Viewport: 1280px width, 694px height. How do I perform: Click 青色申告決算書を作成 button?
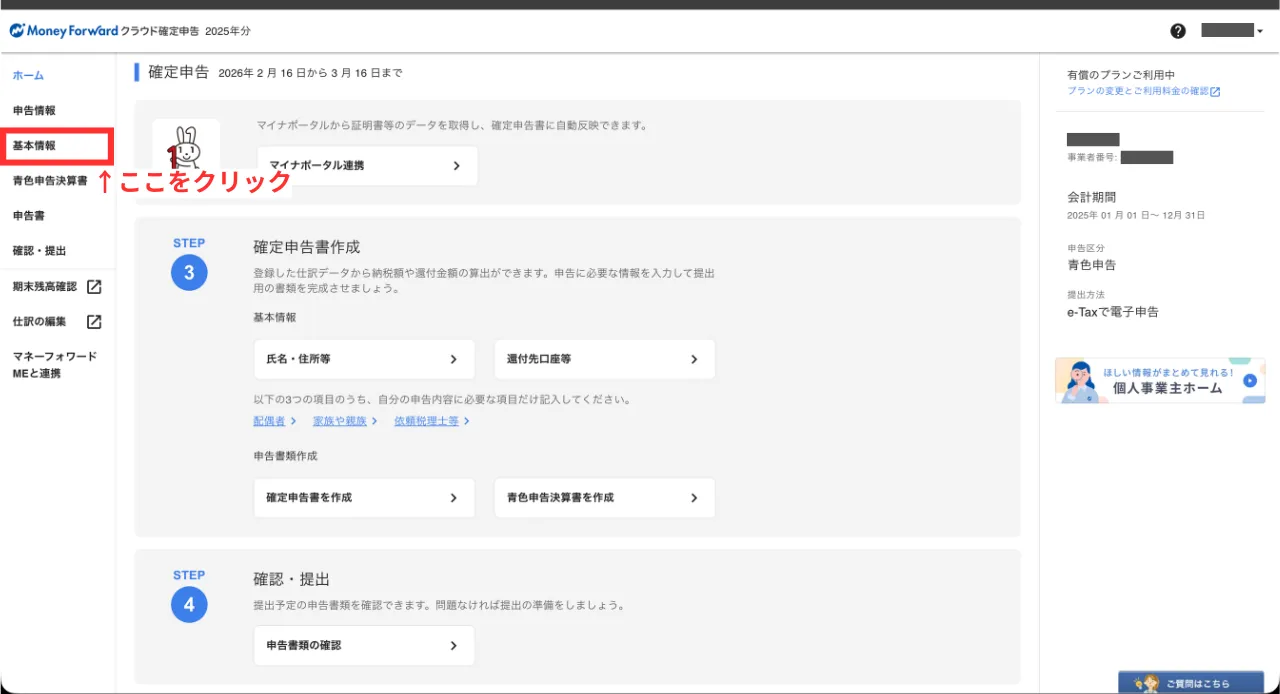pyautogui.click(x=604, y=498)
